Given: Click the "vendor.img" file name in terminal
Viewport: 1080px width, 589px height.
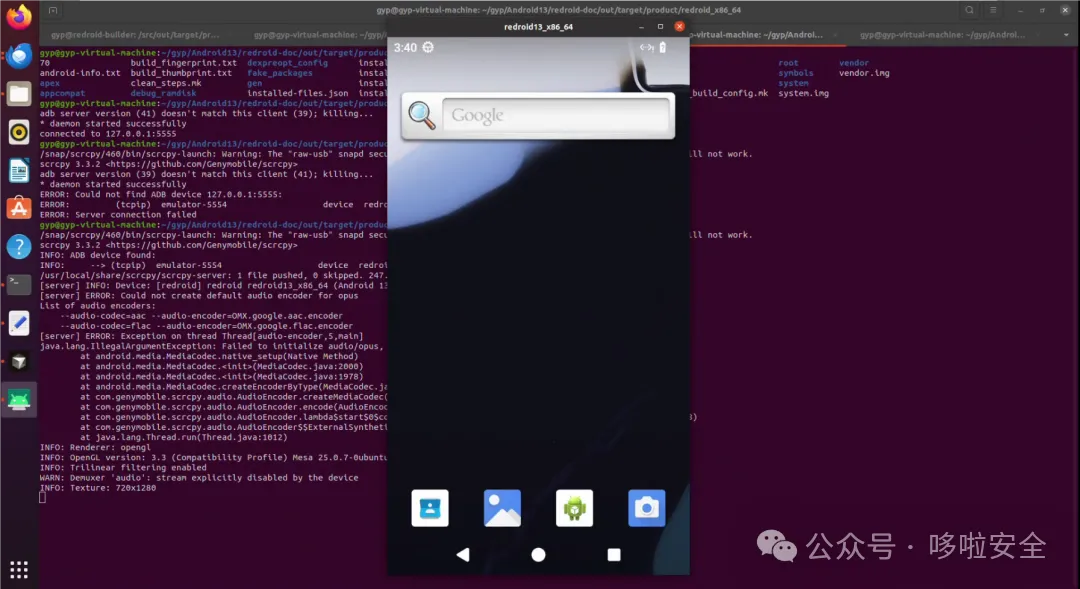Looking at the screenshot, I should tap(864, 73).
